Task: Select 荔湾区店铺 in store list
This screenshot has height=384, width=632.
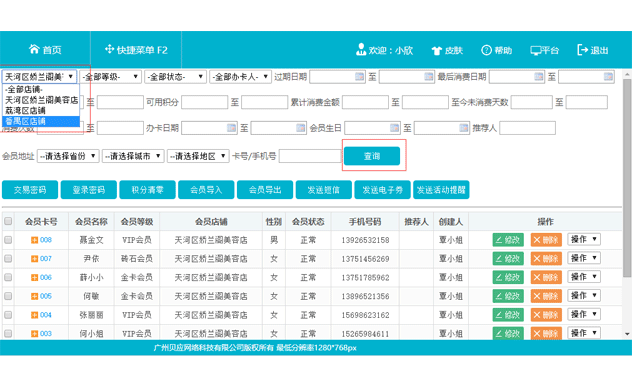Action: click(x=41, y=110)
